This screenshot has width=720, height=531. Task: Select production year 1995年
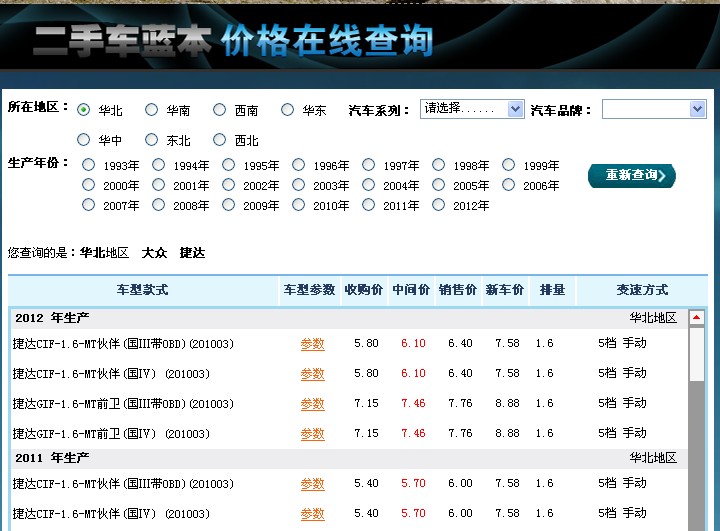coord(228,165)
